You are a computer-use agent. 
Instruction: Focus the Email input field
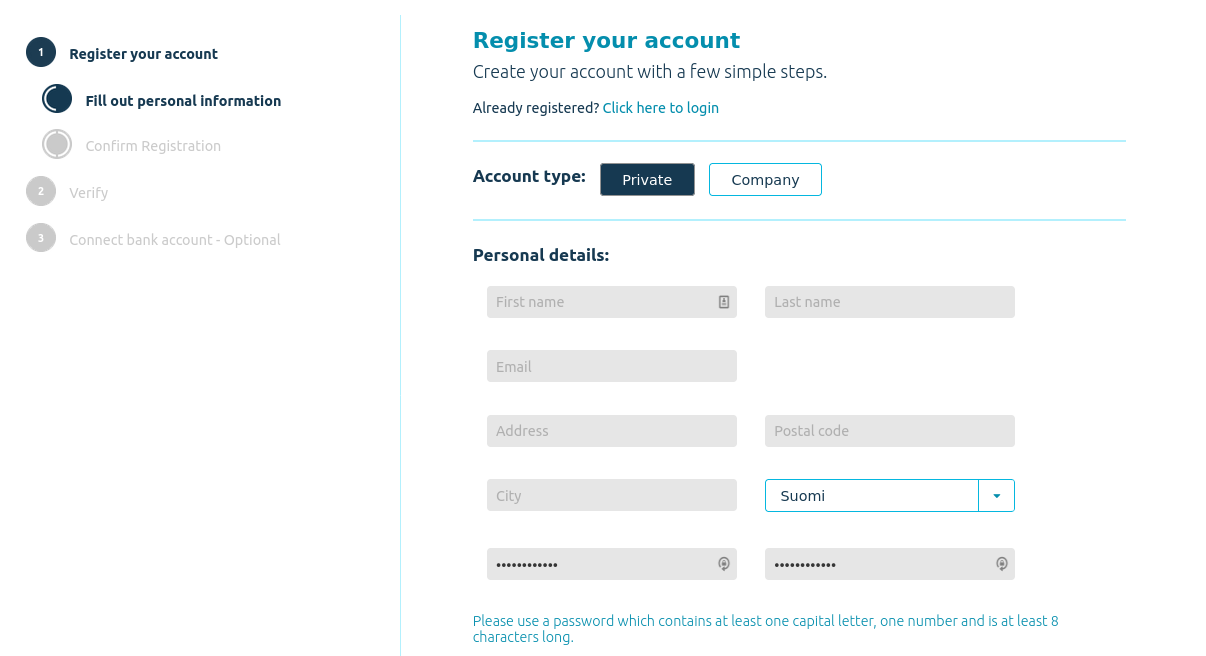coord(612,366)
